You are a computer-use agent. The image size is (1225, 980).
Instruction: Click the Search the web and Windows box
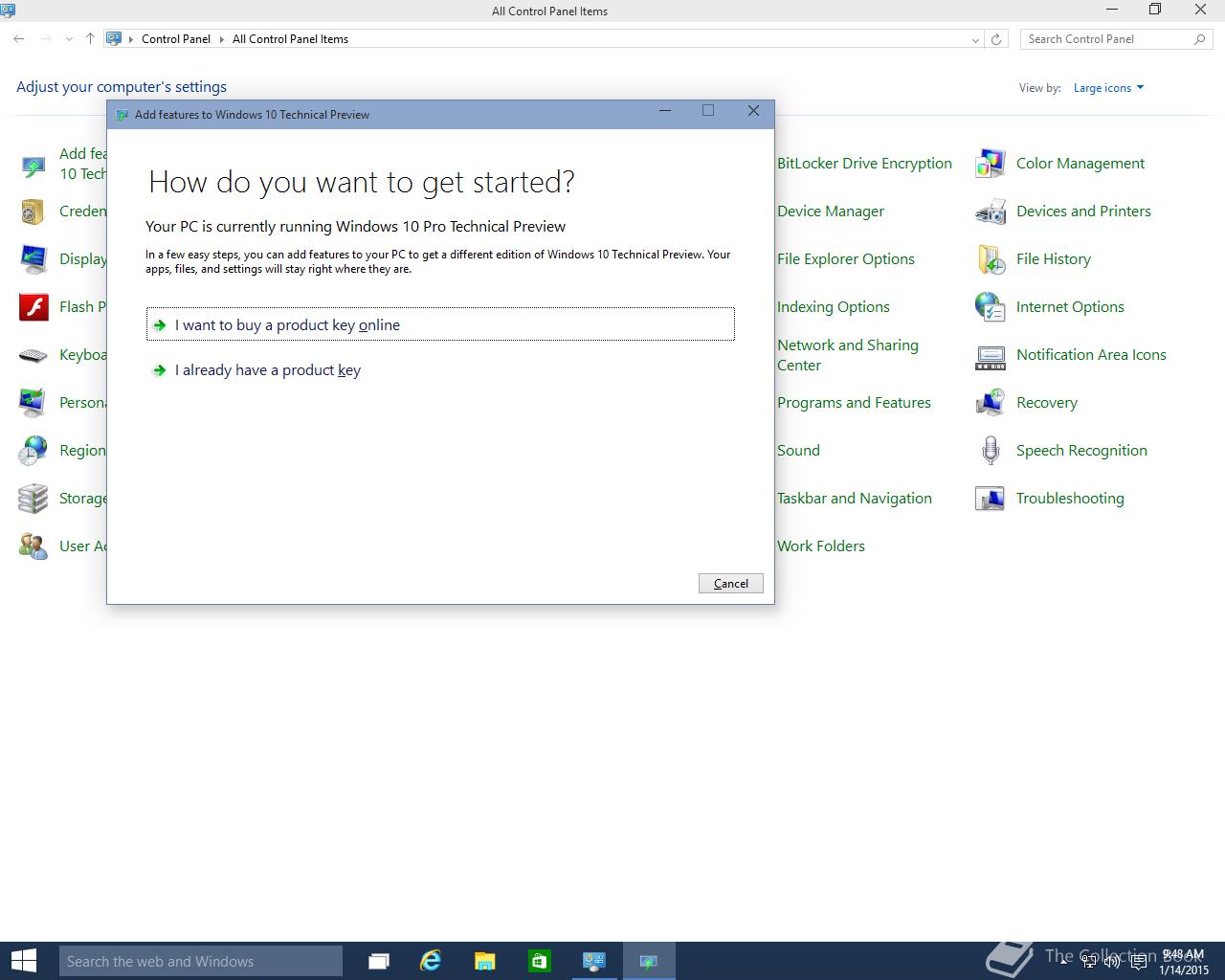[201, 961]
